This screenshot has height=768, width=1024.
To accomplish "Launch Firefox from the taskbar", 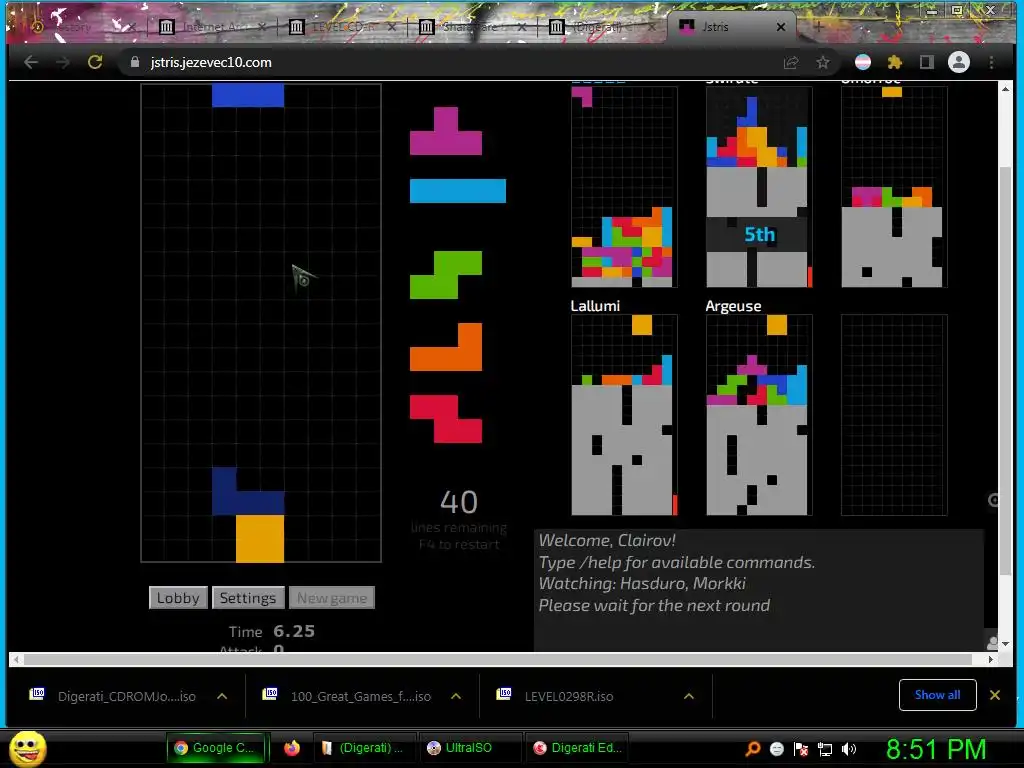I will tap(292, 748).
